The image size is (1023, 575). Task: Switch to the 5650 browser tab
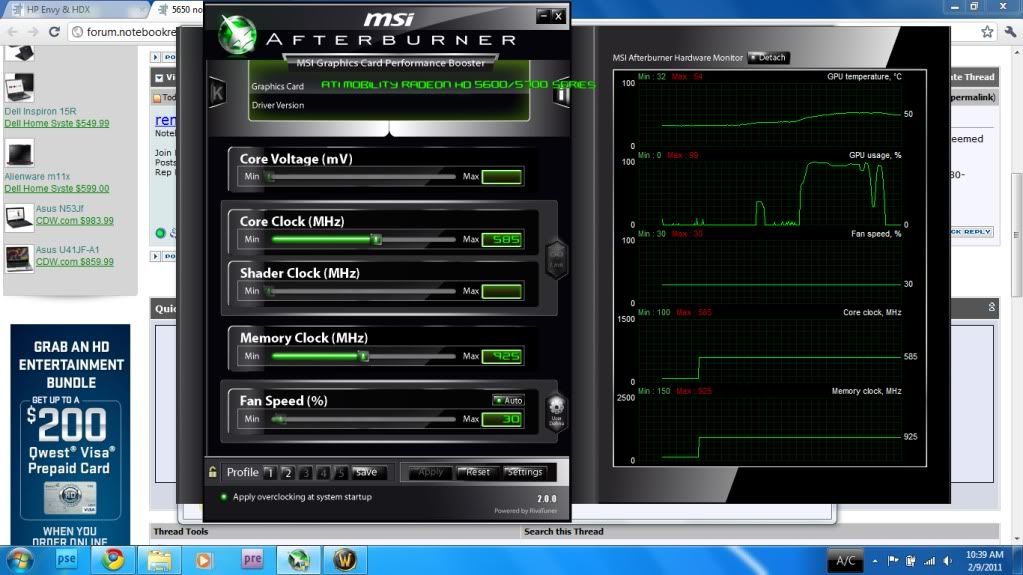[x=178, y=9]
